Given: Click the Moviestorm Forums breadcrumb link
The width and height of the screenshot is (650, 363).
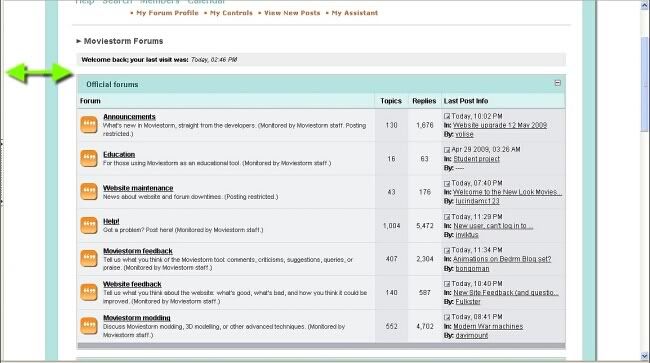Looking at the screenshot, I should [x=124, y=41].
